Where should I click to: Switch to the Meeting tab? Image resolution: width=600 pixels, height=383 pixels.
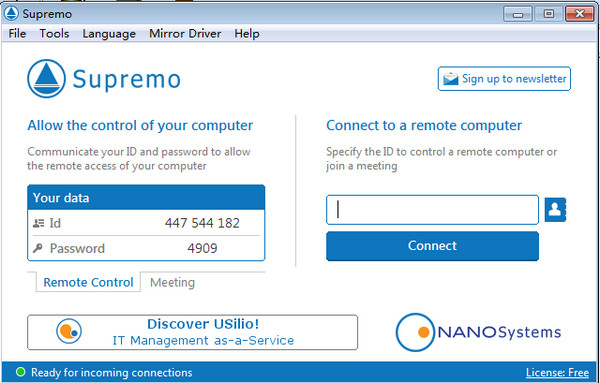click(172, 282)
